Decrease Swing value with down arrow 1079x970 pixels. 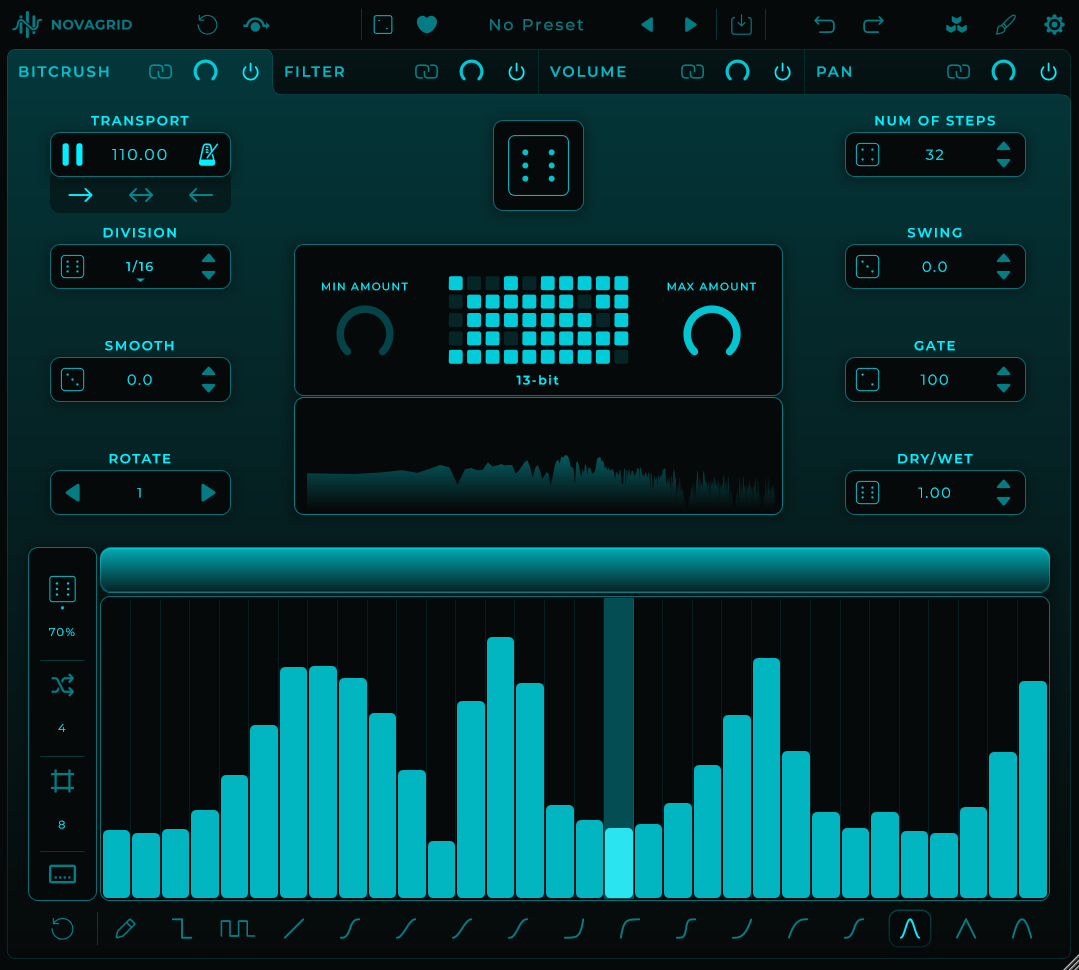(1003, 275)
